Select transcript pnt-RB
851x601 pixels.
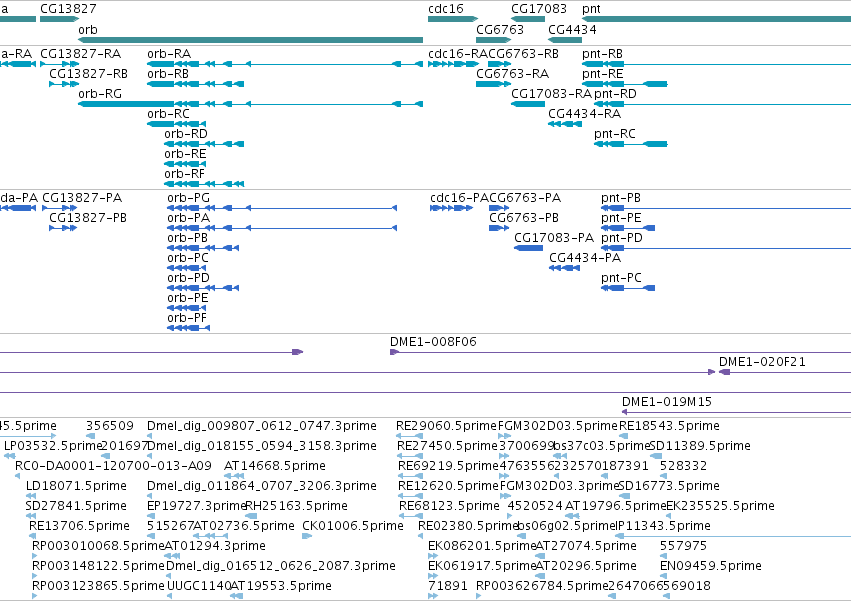602,54
